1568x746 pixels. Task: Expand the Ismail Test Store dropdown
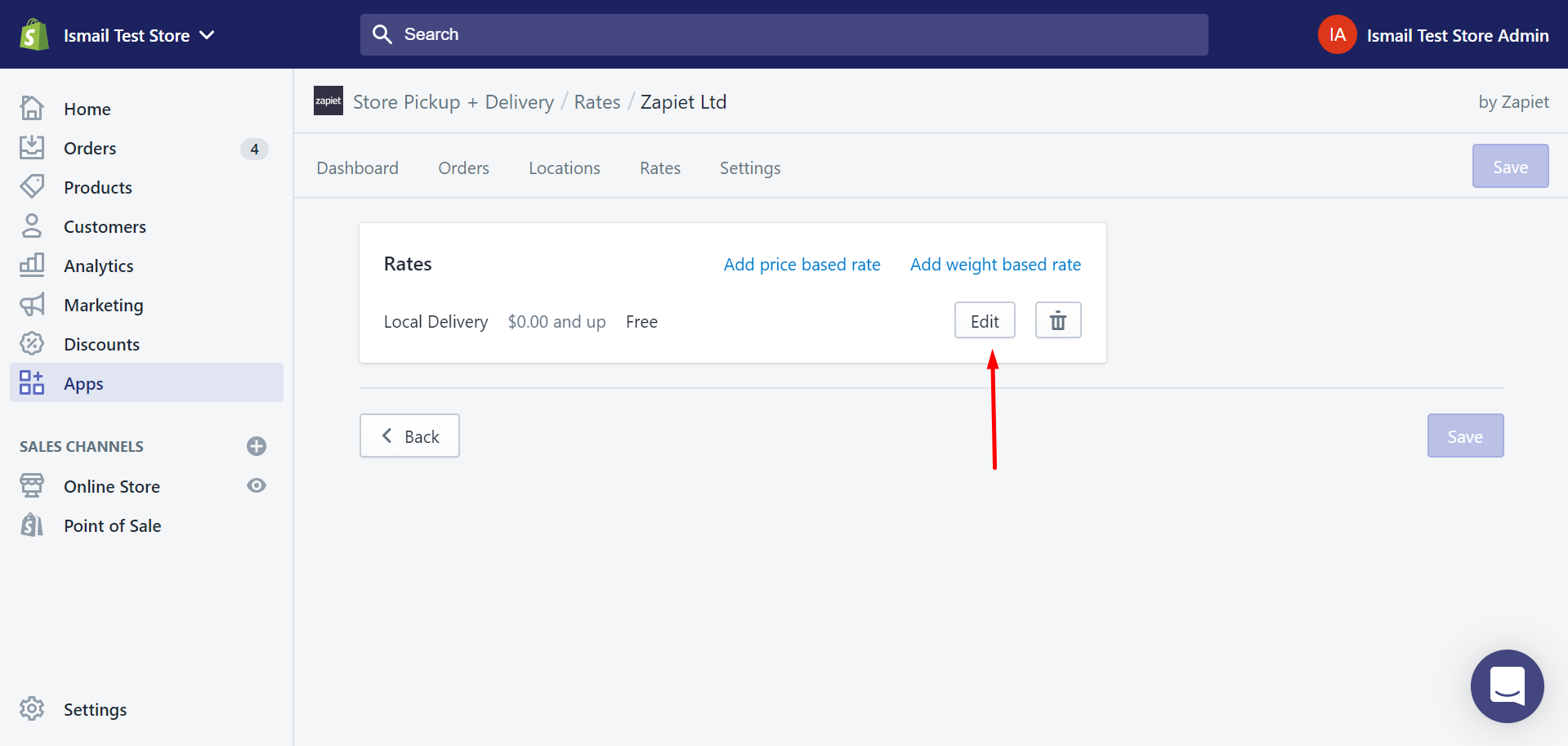[139, 35]
